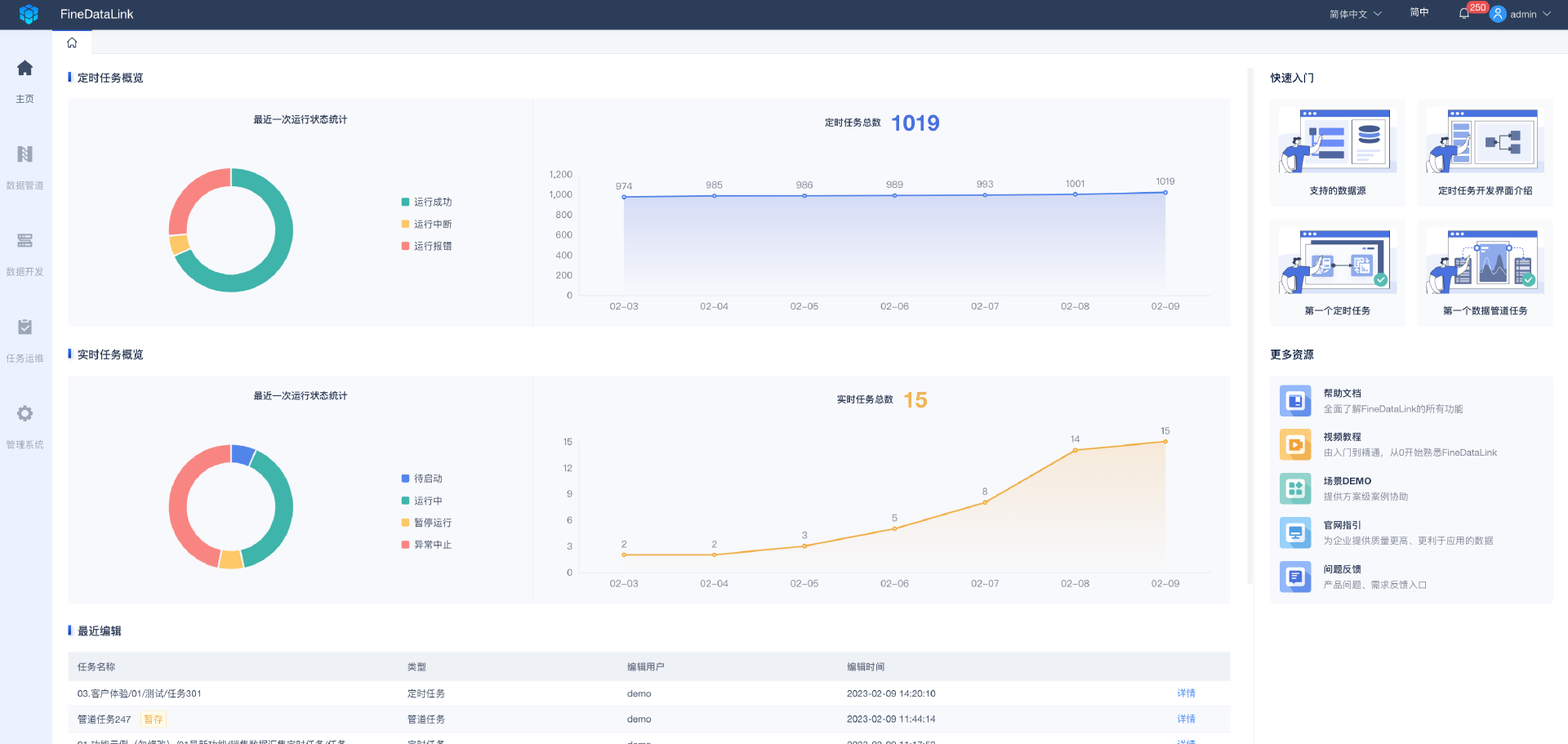Toggle 运行报错 legend item

pyautogui.click(x=426, y=246)
